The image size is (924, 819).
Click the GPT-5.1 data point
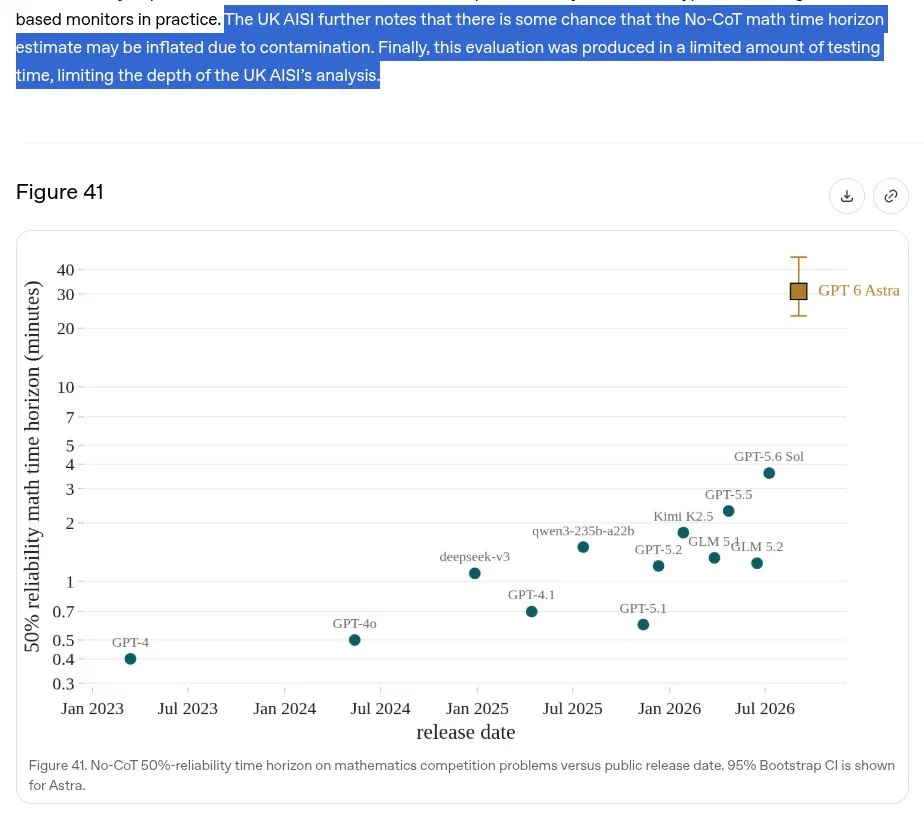click(644, 625)
